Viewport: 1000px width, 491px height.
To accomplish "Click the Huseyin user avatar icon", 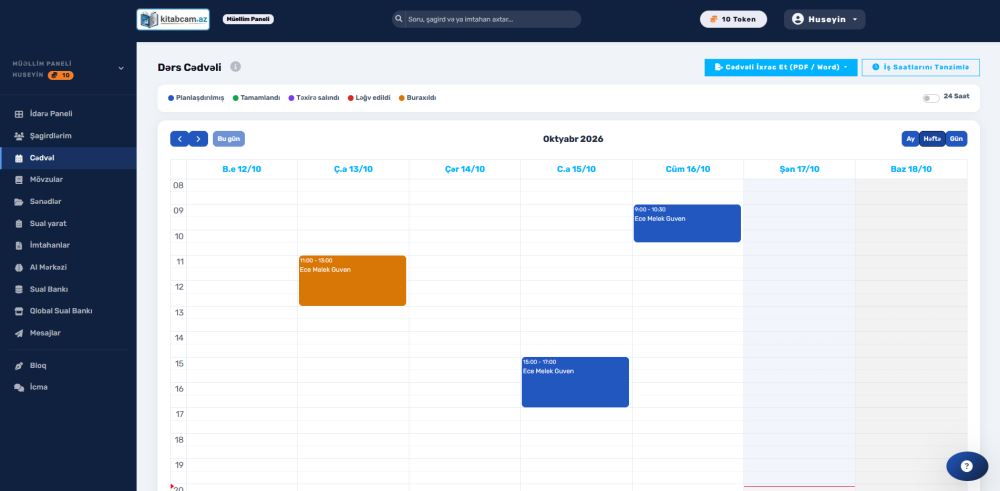I will (x=797, y=19).
